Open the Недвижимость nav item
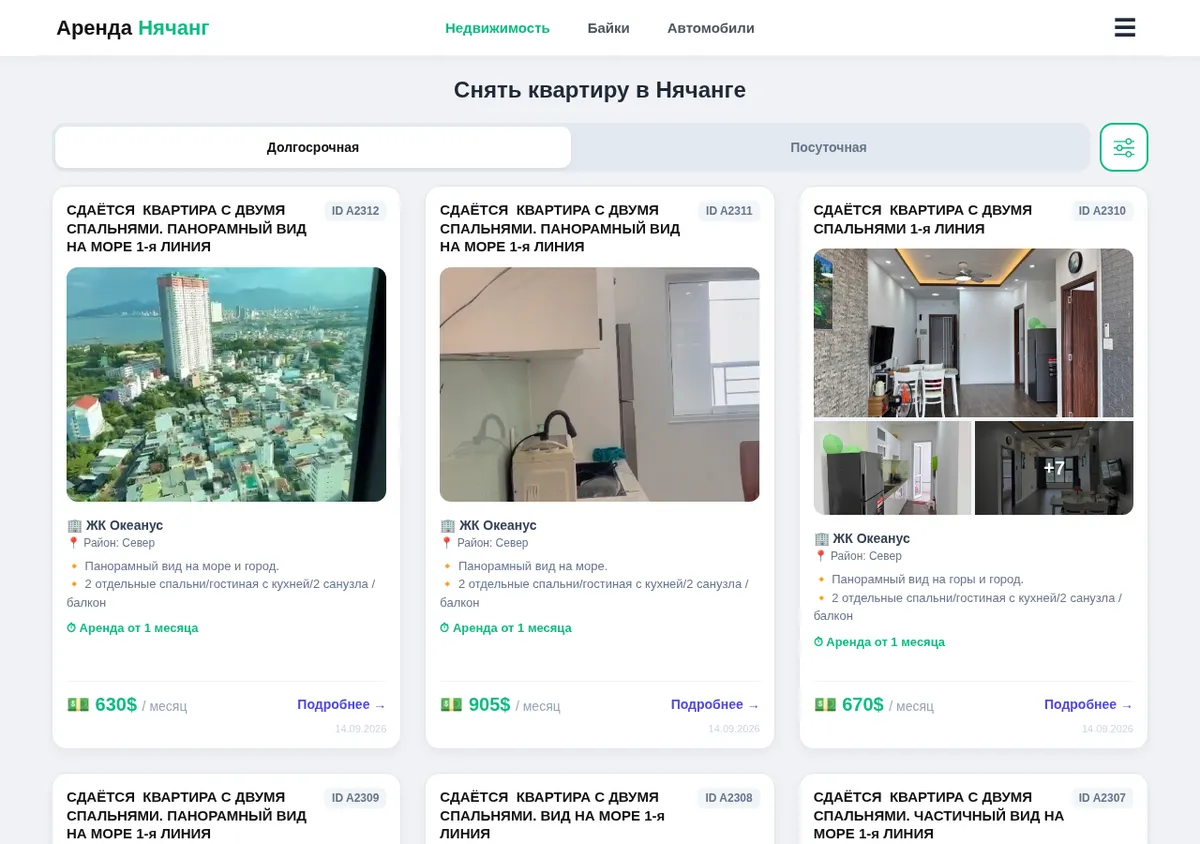This screenshot has height=844, width=1200. tap(497, 28)
